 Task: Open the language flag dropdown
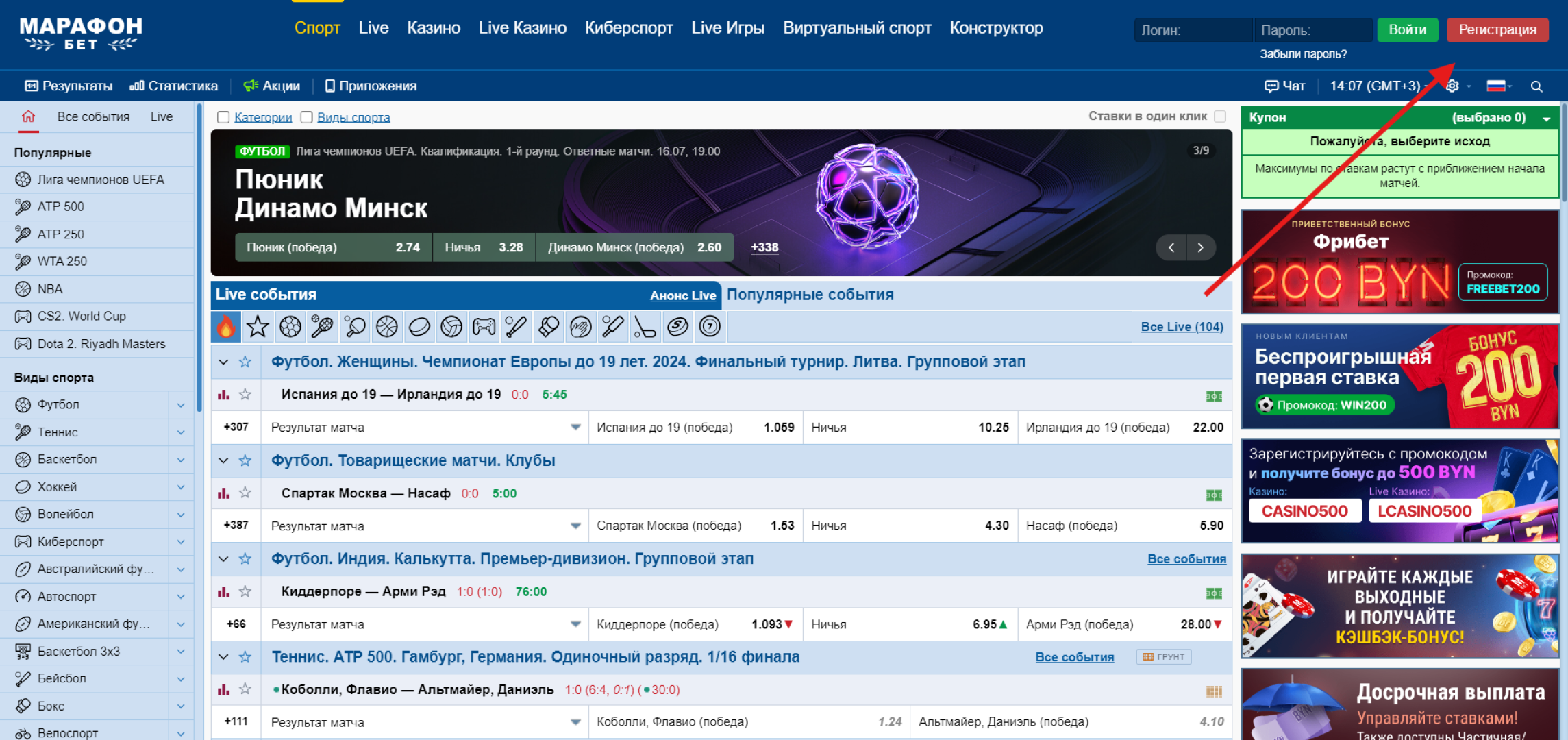pos(1499,86)
